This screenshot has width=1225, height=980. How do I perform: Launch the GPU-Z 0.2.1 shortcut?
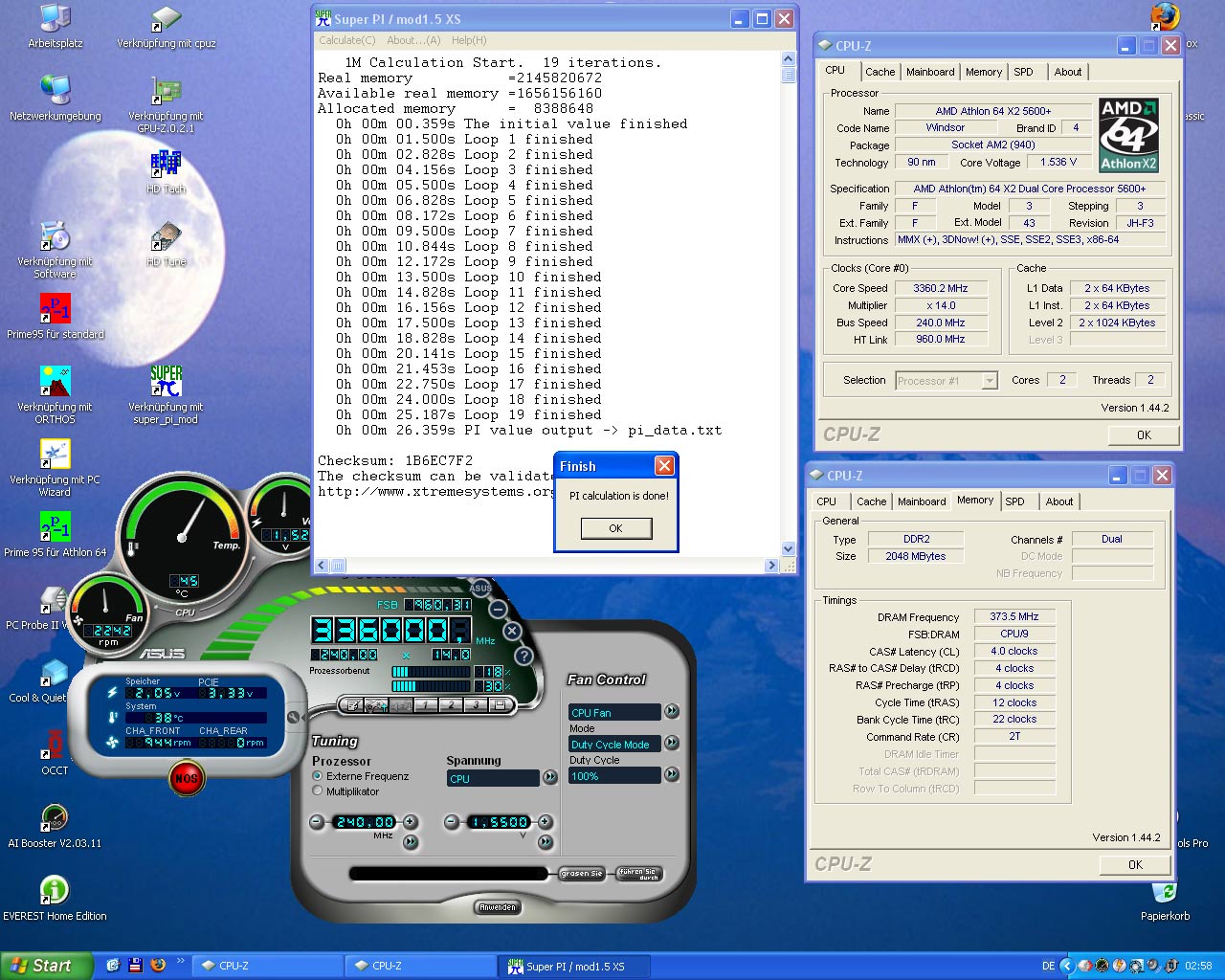tap(167, 104)
